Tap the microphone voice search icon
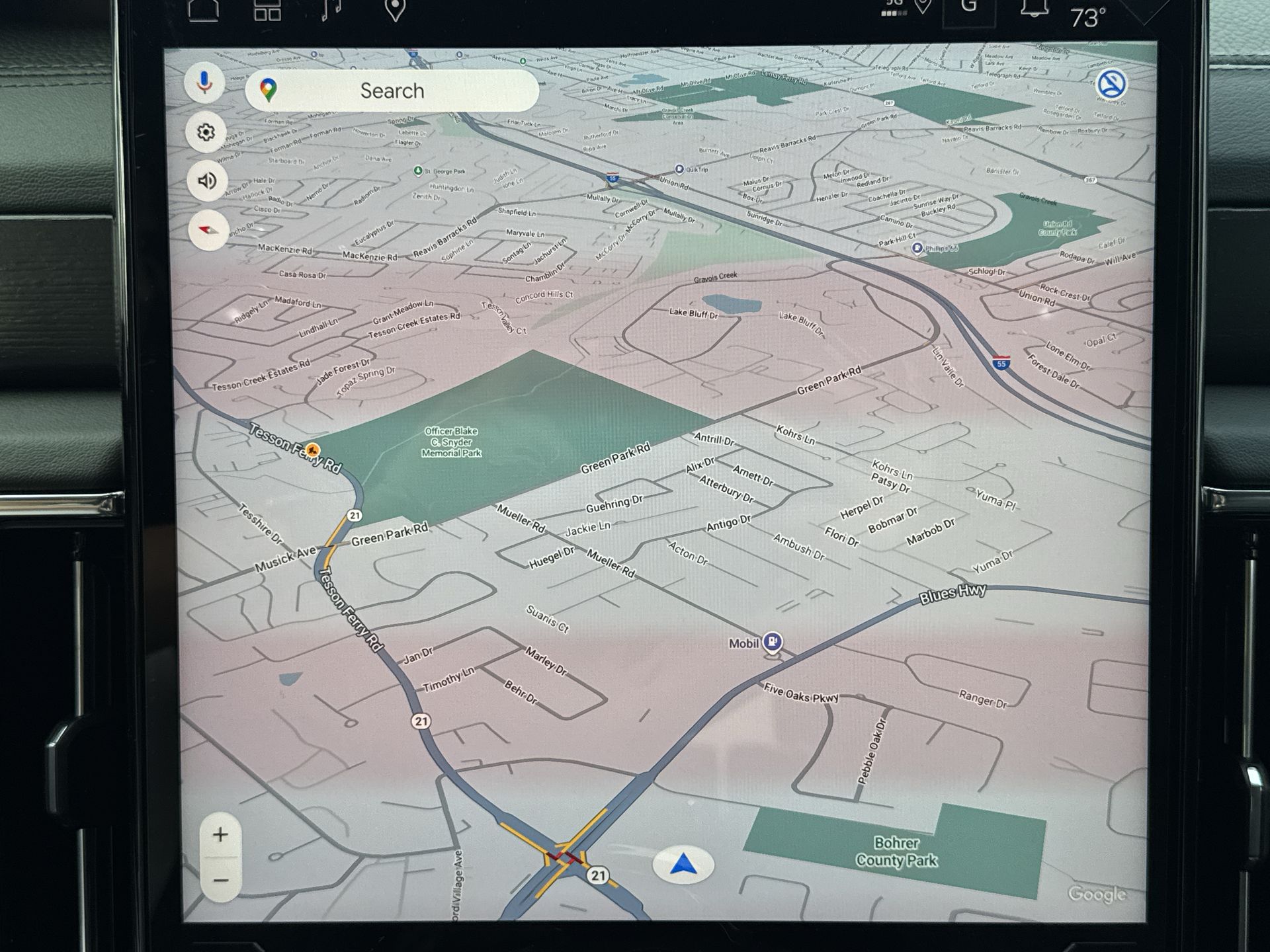 tap(204, 83)
